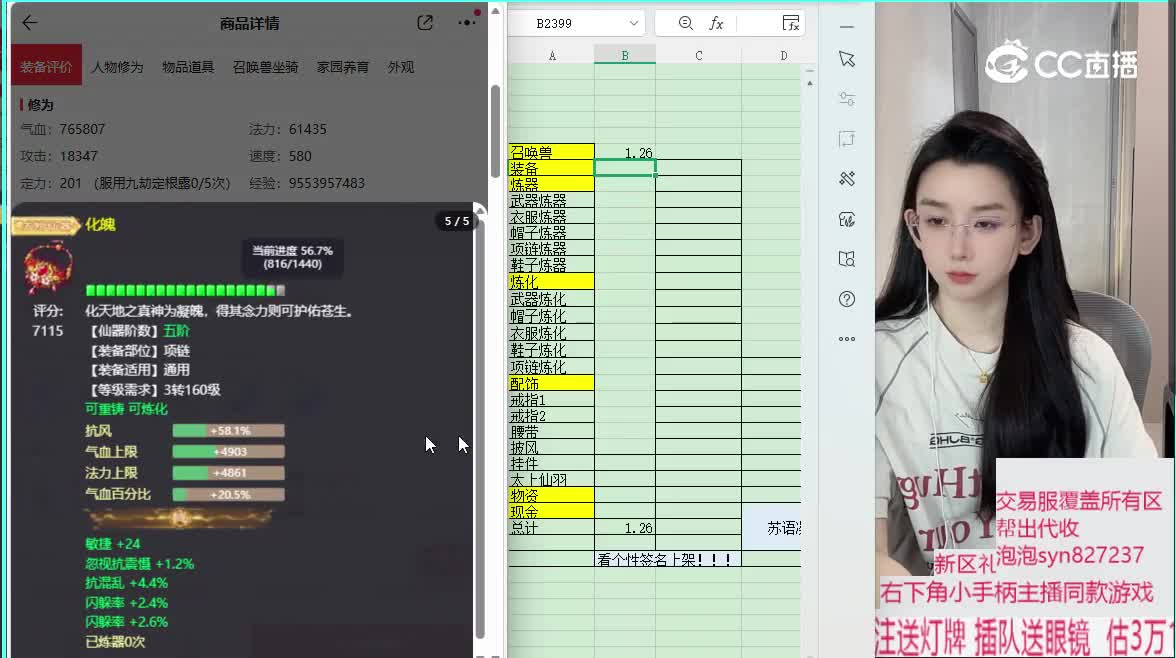1176x658 pixels.
Task: Expand the name box dropdown showing B2399
Action: click(634, 23)
